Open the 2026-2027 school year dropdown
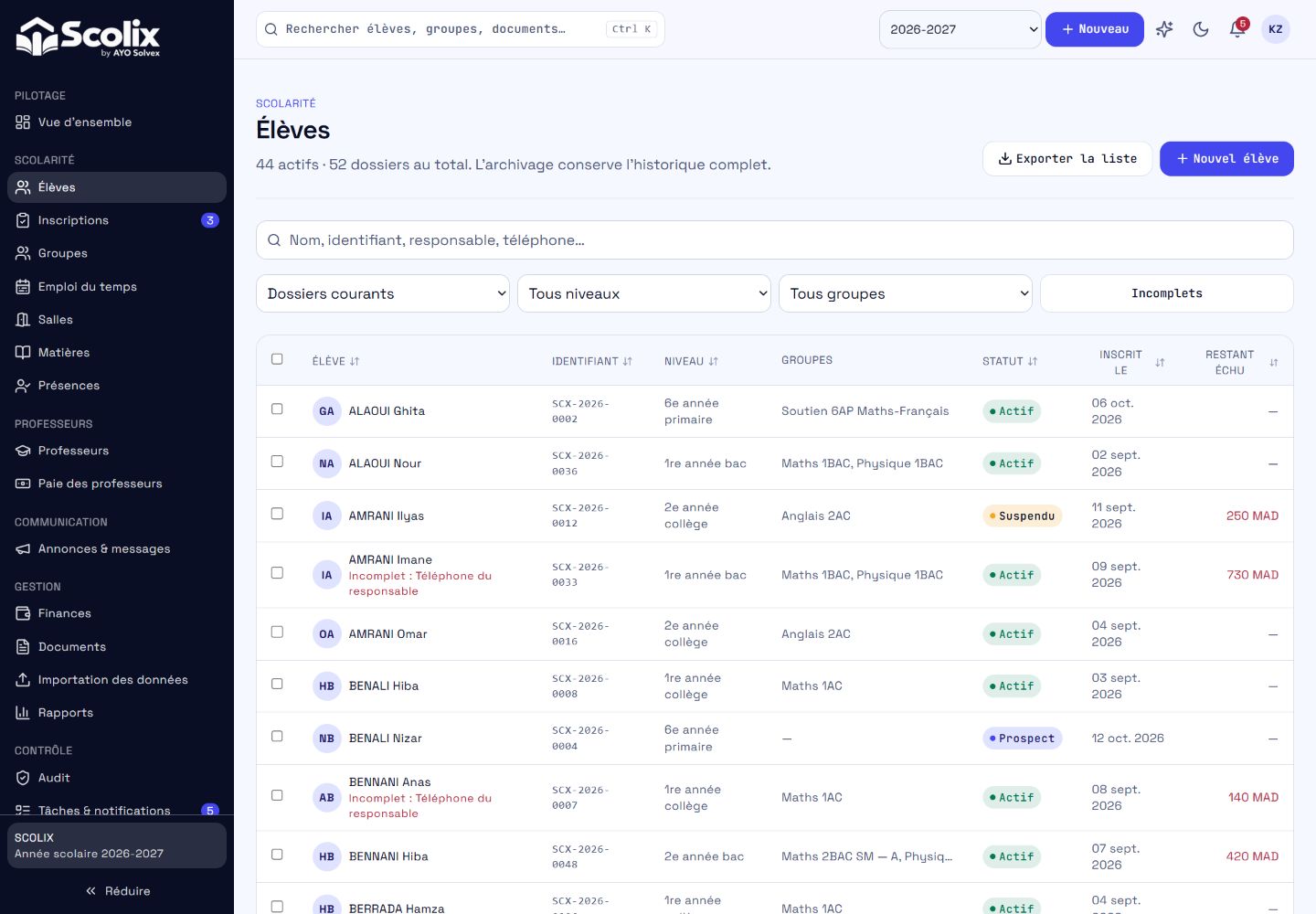This screenshot has width=1316, height=914. point(960,29)
